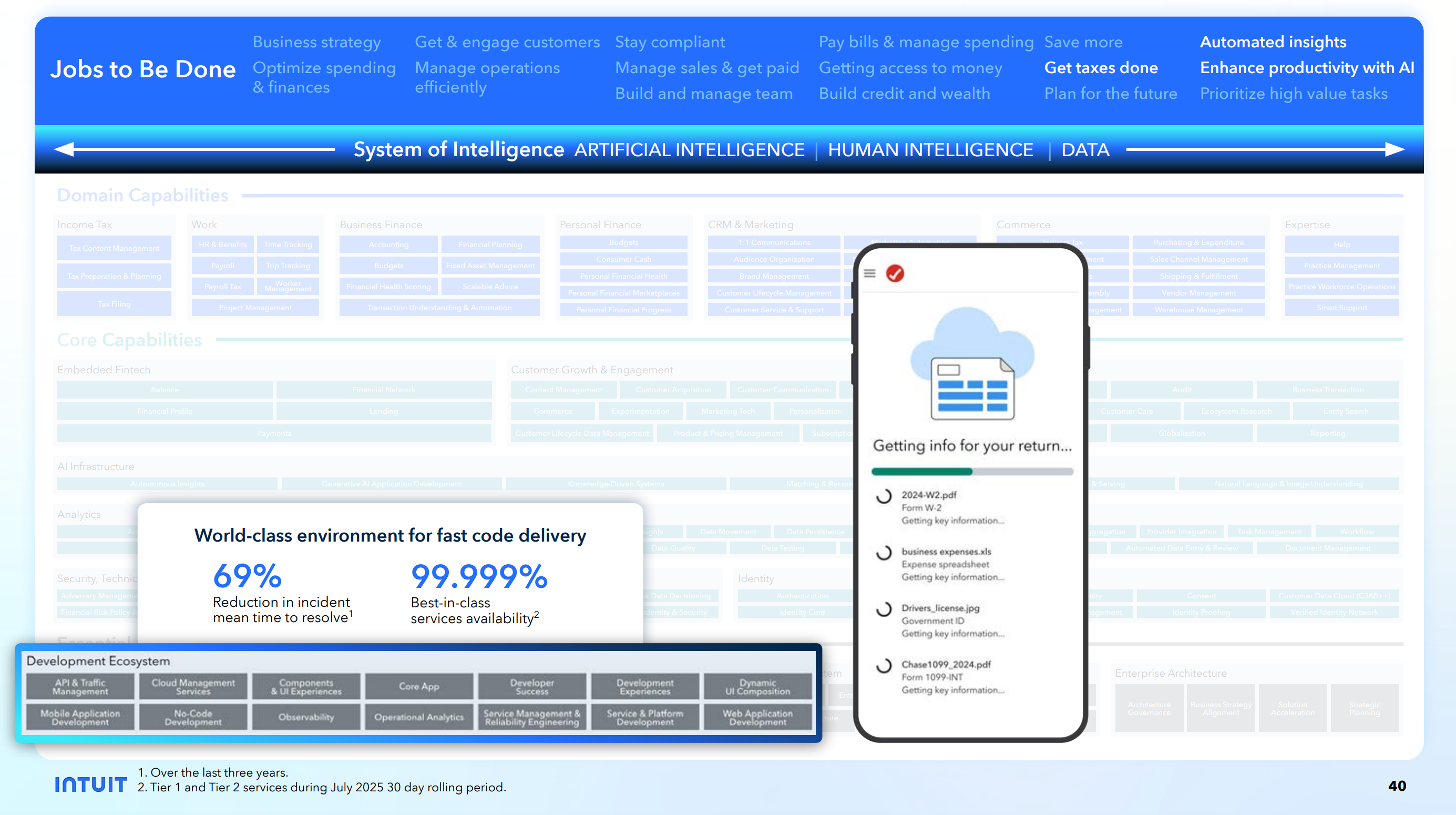The image size is (1456, 815).
Task: Open API & Traffic Management tile
Action: coord(80,686)
